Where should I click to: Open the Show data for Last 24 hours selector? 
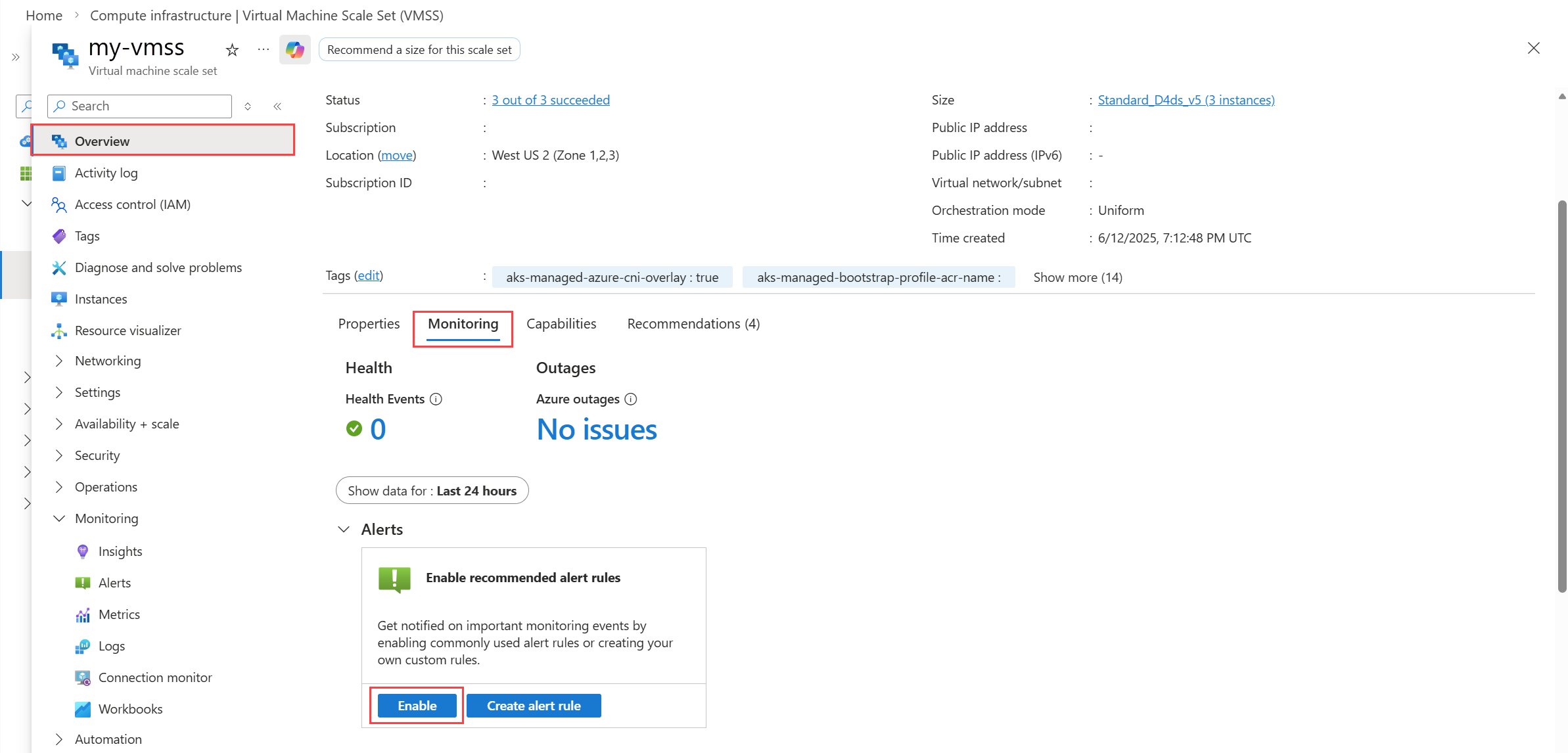pyautogui.click(x=432, y=491)
